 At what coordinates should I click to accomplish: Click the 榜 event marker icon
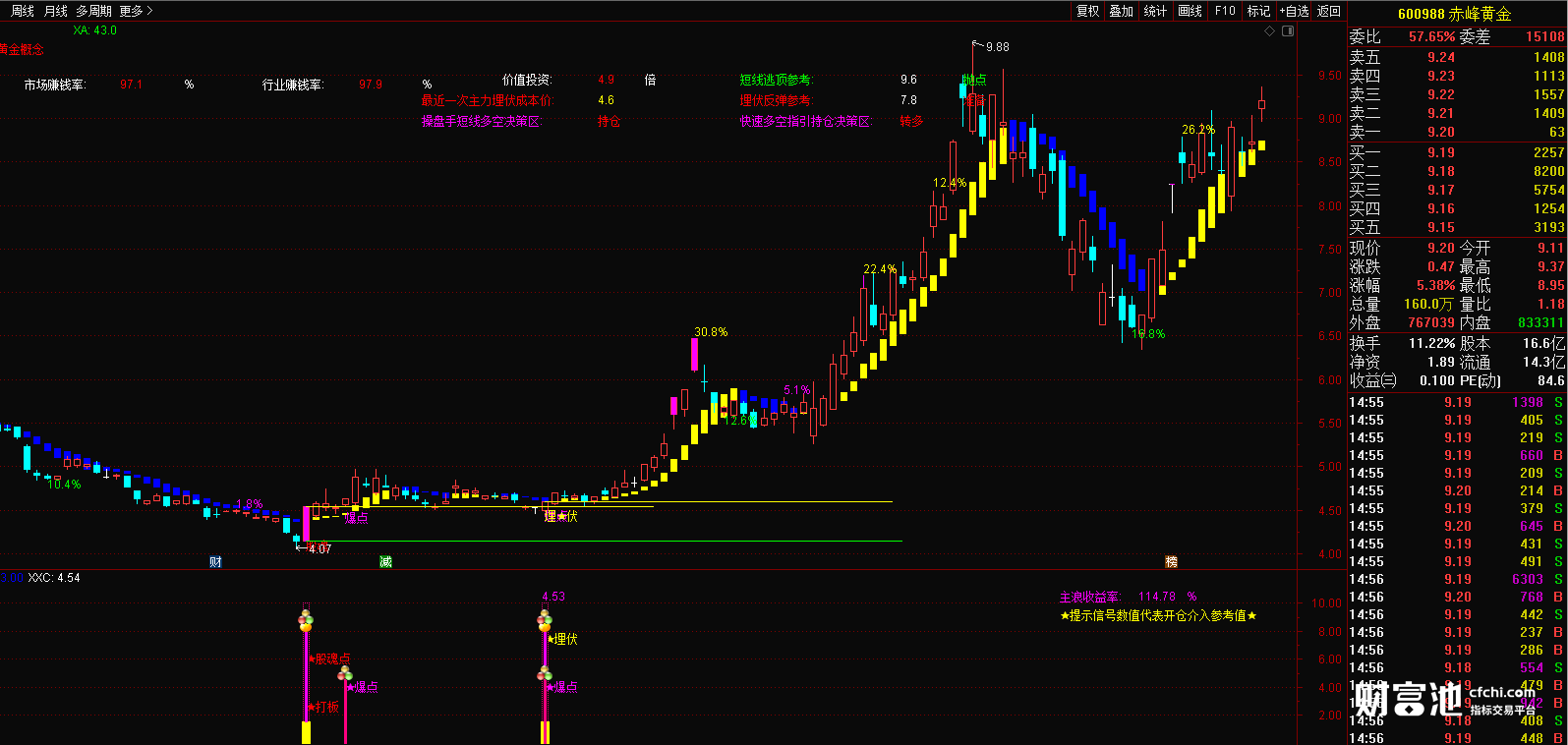point(1171,561)
